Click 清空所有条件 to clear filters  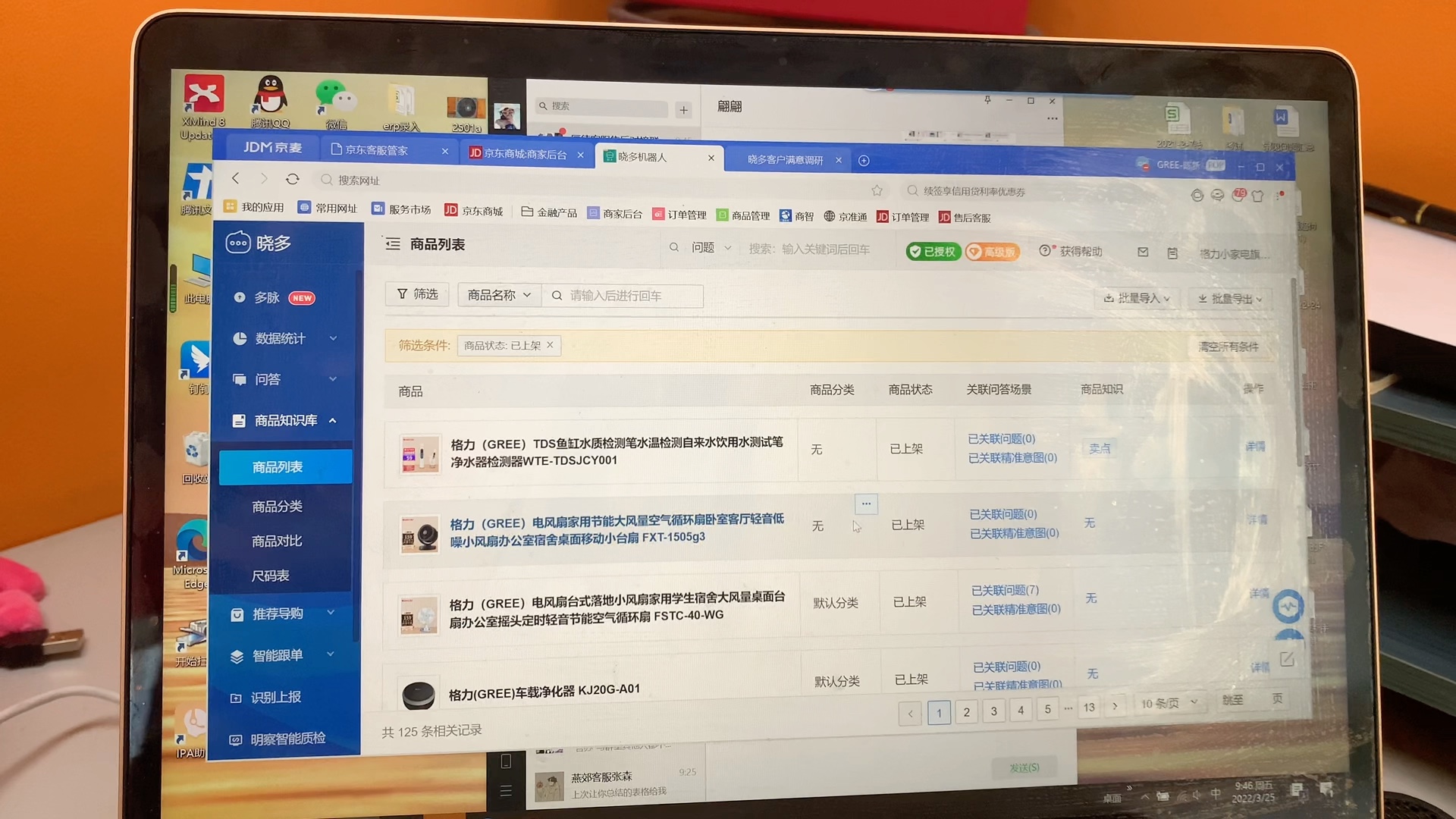(x=1228, y=347)
